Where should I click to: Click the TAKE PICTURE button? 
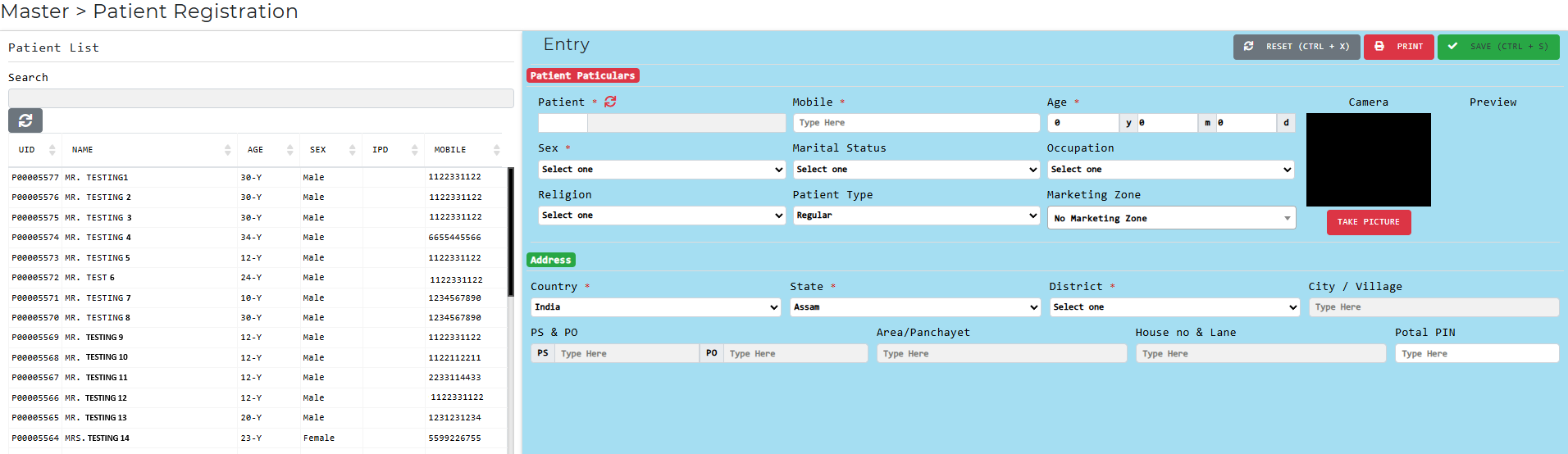[1369, 222]
